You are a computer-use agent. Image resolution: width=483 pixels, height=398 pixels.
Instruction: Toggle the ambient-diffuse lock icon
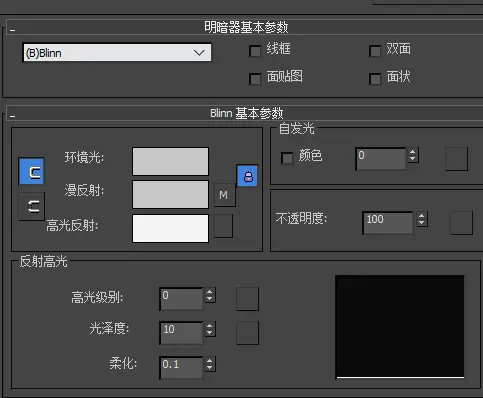coord(31,171)
